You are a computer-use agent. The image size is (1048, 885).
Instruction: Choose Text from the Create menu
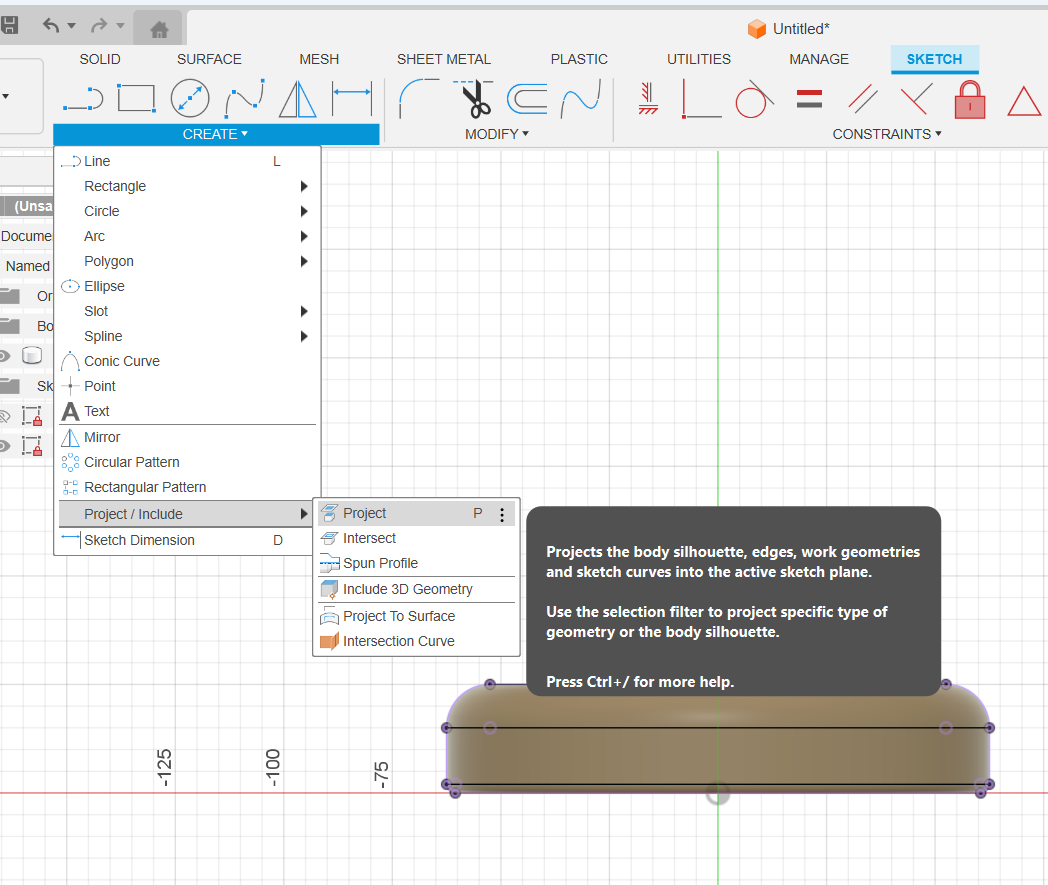coord(187,412)
